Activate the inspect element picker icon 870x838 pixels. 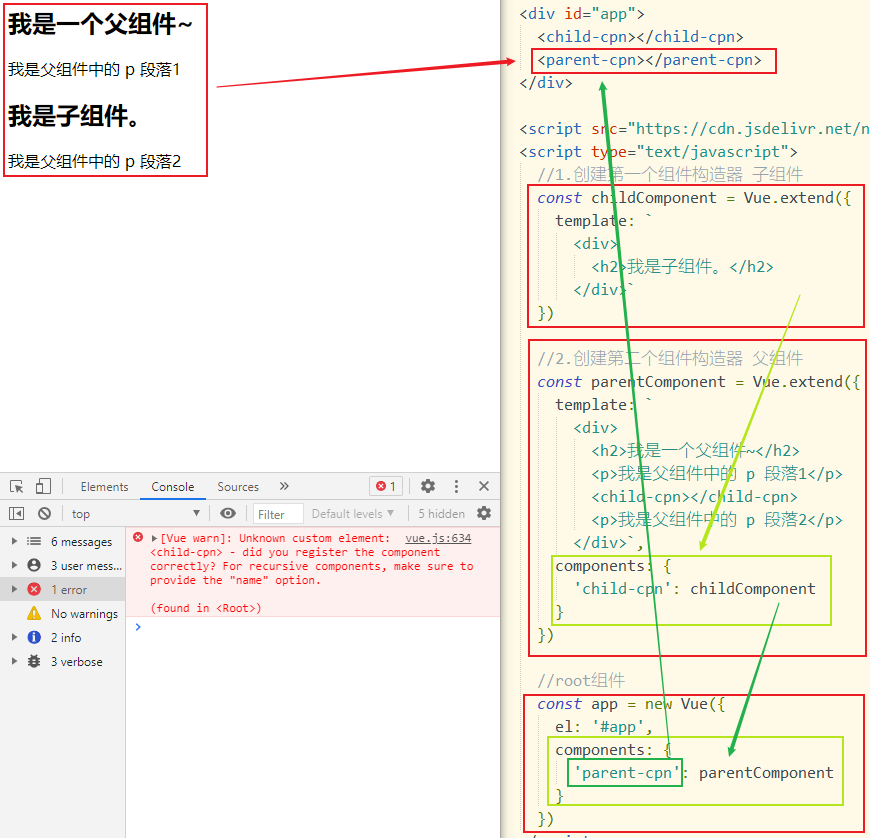pos(17,487)
